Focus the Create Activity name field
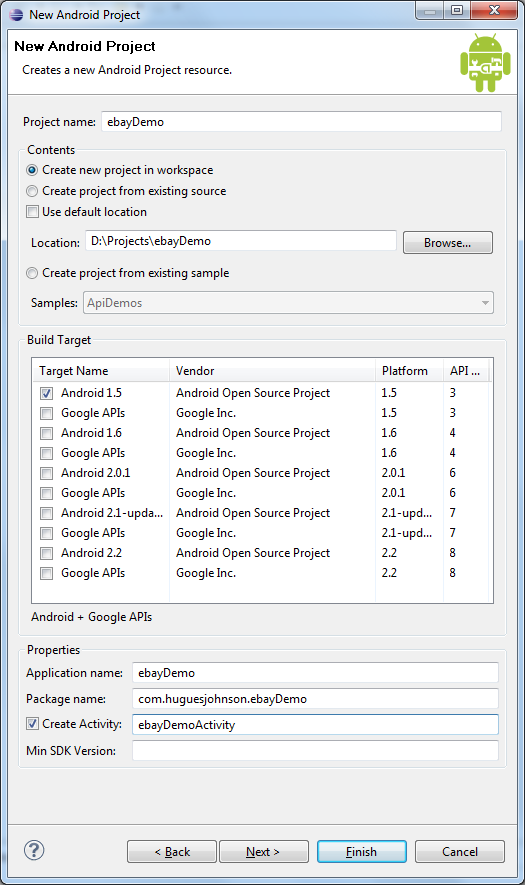The image size is (525, 885). click(x=316, y=725)
